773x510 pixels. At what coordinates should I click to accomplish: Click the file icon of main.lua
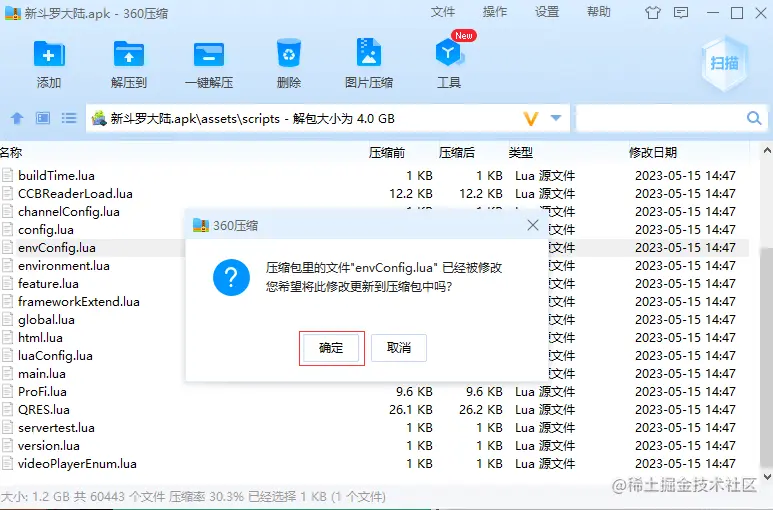point(7,374)
